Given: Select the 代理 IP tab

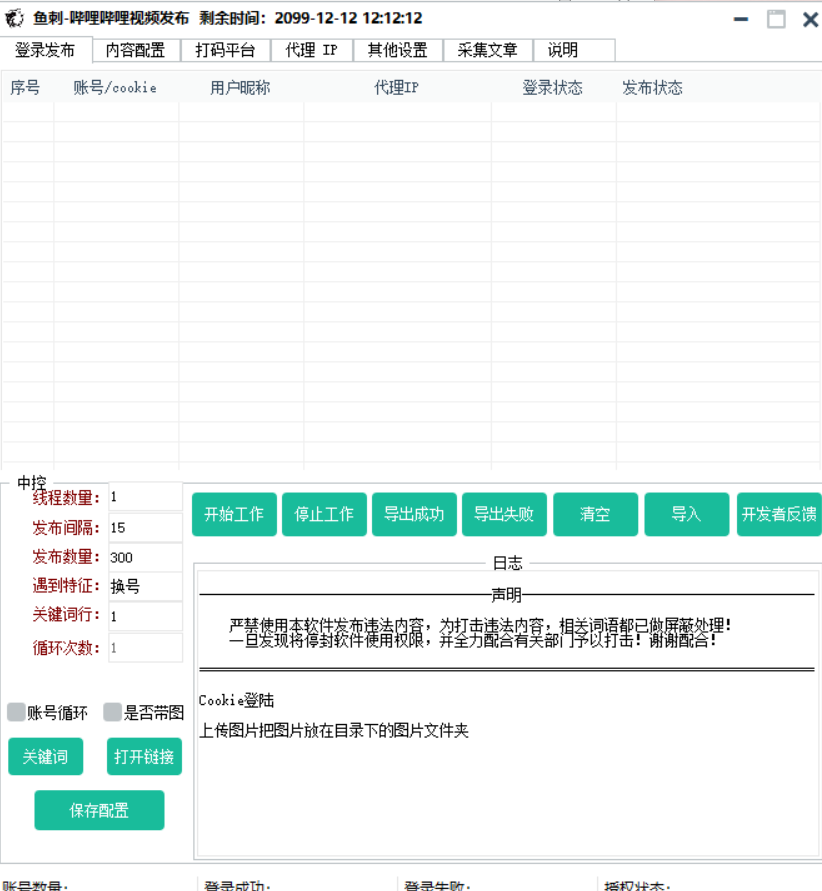Looking at the screenshot, I should pos(311,50).
